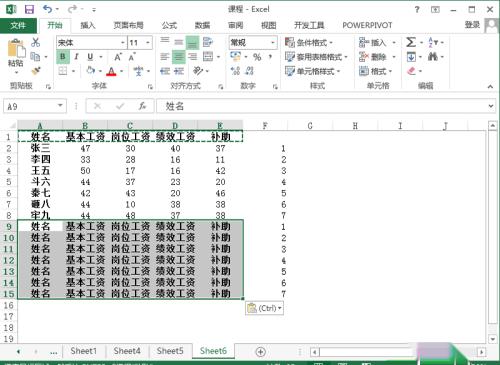Screen dimensions: 500x365
Task: Click Delete cells button
Action: tap(378, 57)
